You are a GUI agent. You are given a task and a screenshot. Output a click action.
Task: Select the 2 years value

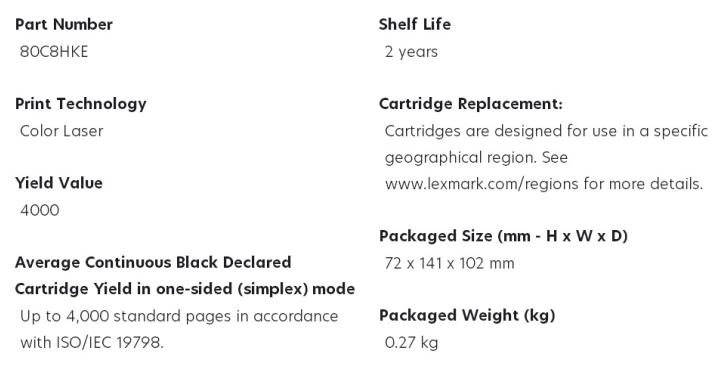tap(411, 51)
